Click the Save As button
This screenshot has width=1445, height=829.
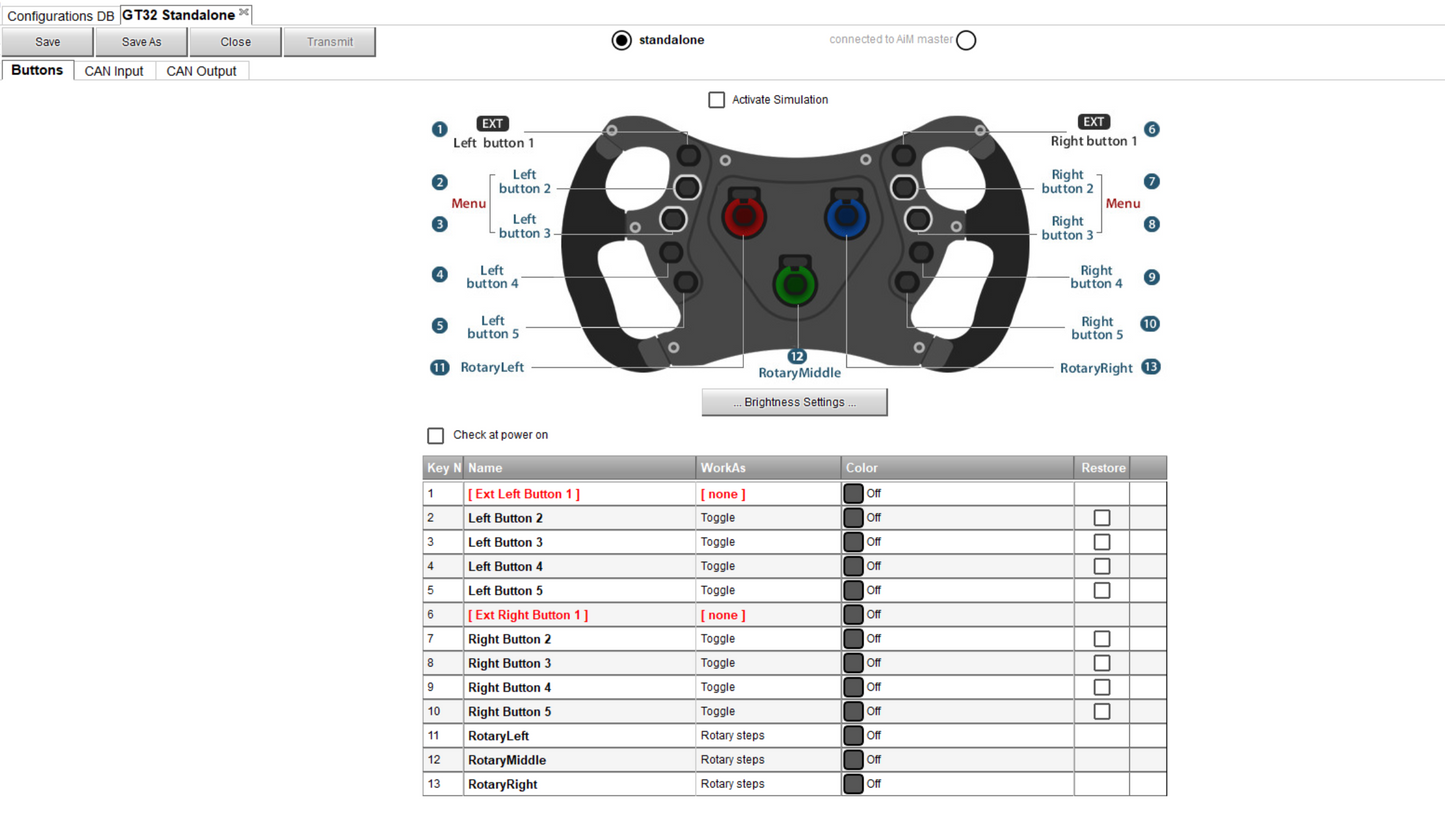pyautogui.click(x=141, y=42)
